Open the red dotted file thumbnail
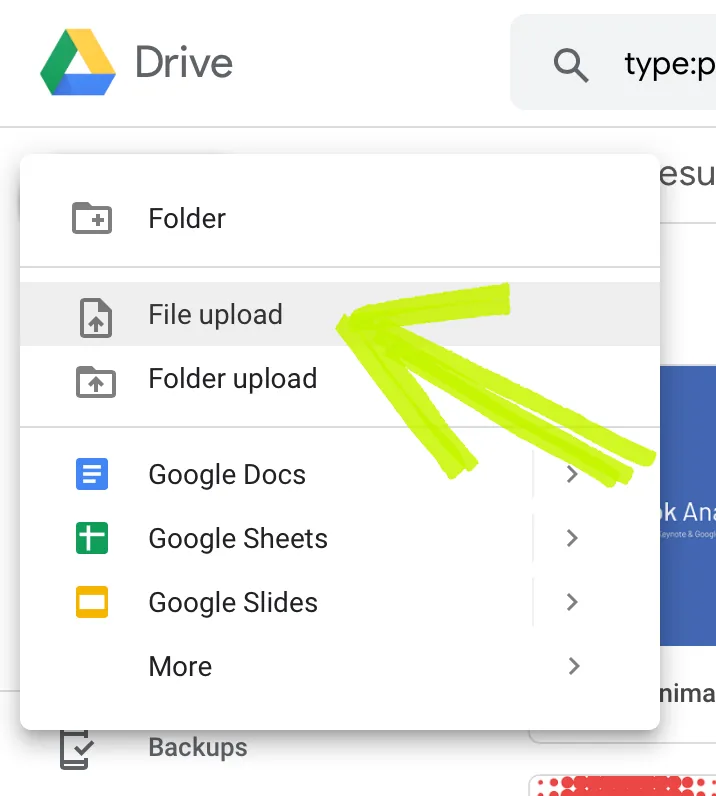The height and width of the screenshot is (796, 716). point(623,785)
